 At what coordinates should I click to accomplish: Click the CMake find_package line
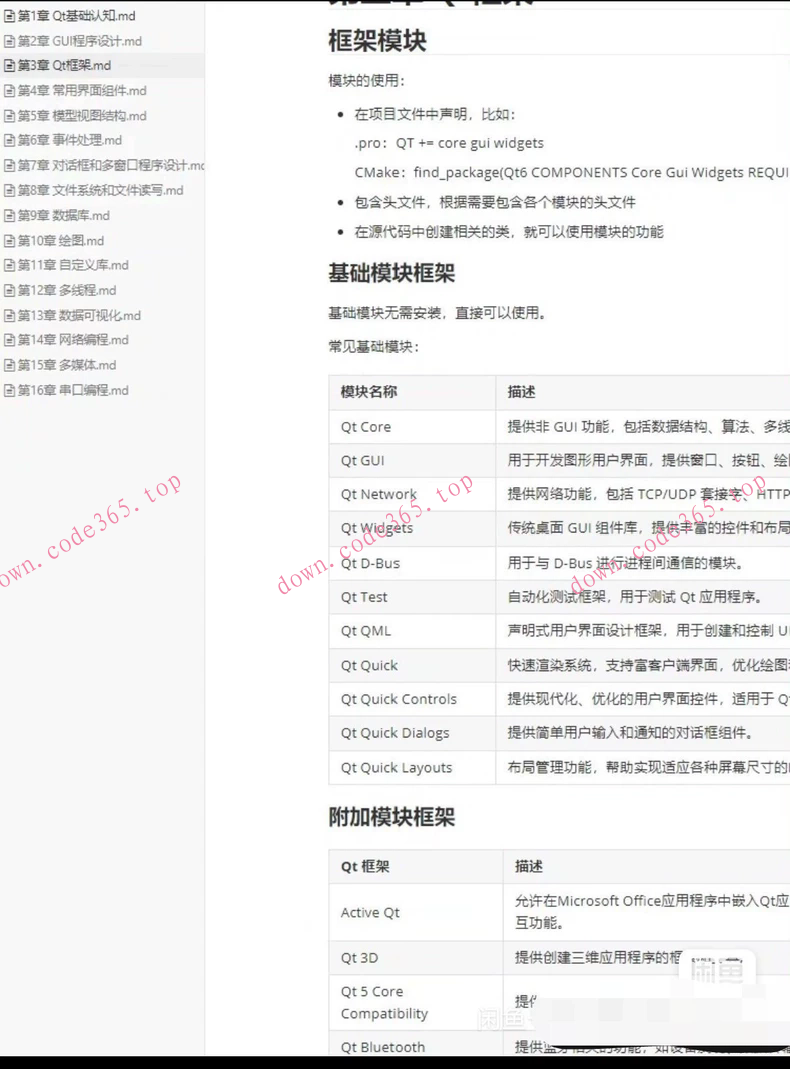[x=572, y=172]
